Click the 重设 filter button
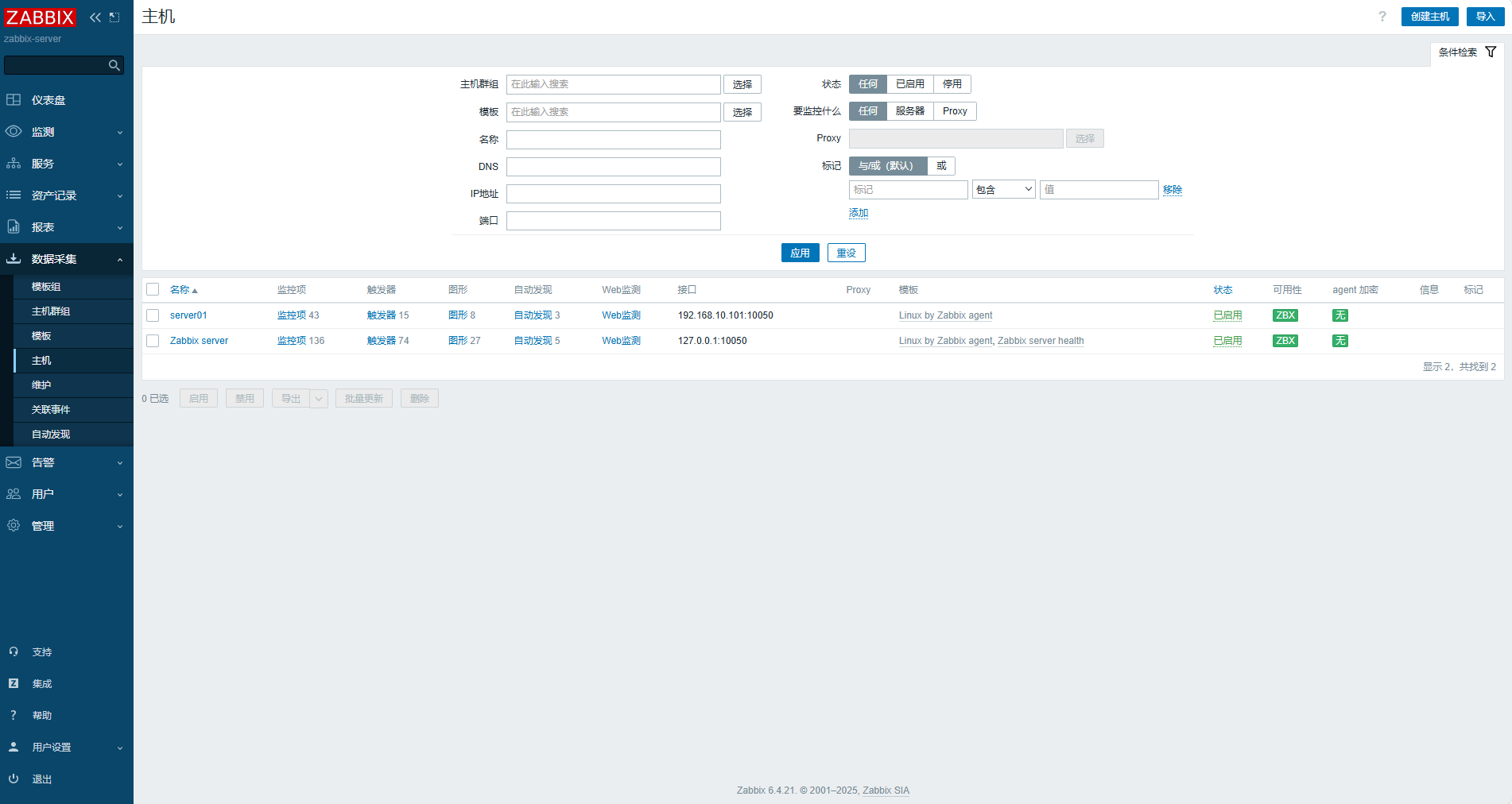 point(846,253)
